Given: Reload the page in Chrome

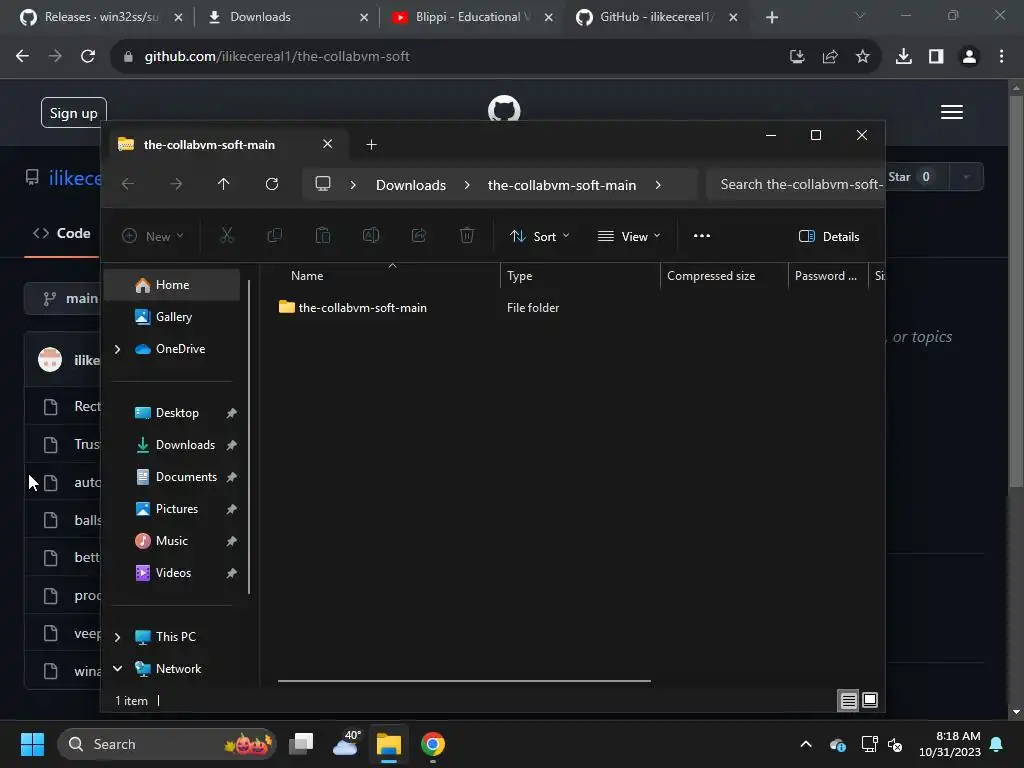Looking at the screenshot, I should [x=88, y=56].
